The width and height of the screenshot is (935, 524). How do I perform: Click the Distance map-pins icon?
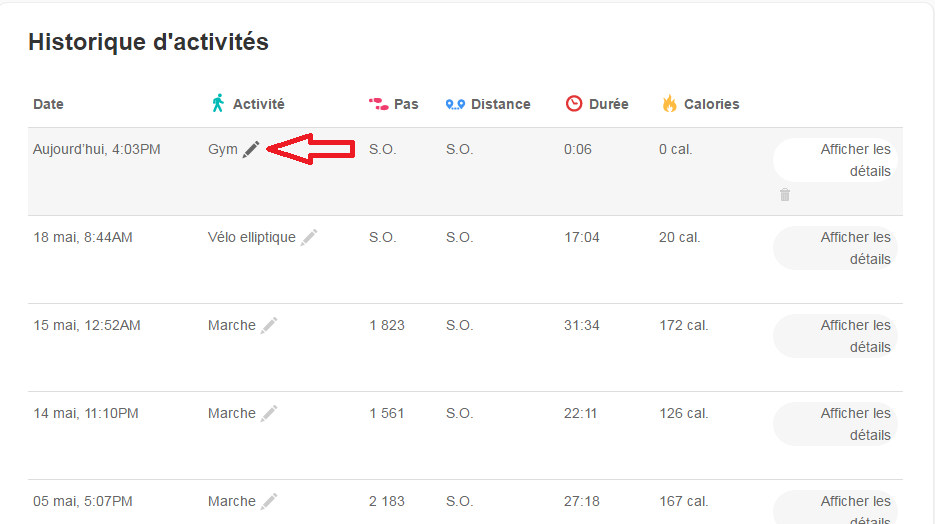[456, 104]
